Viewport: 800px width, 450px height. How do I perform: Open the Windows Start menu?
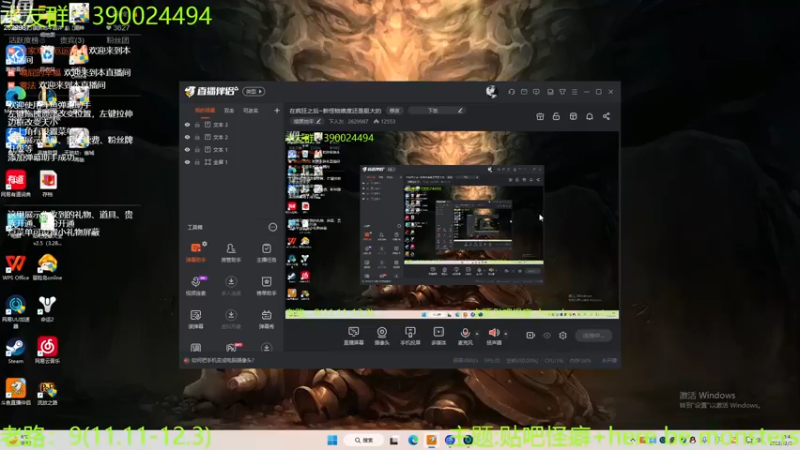[x=332, y=440]
